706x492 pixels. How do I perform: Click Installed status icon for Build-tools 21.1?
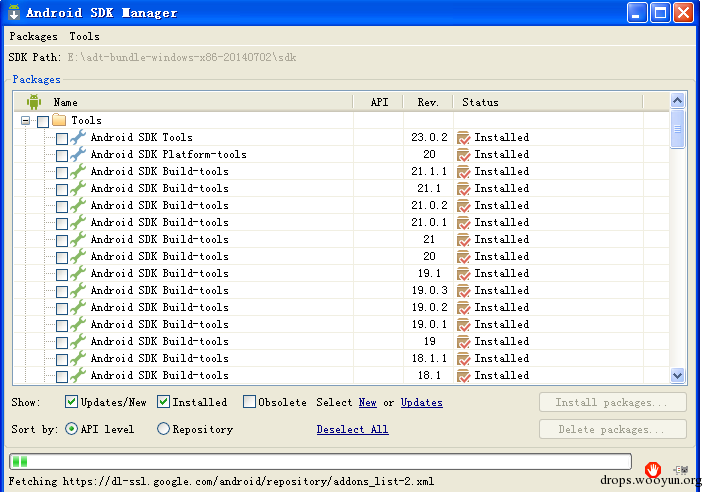coord(463,189)
